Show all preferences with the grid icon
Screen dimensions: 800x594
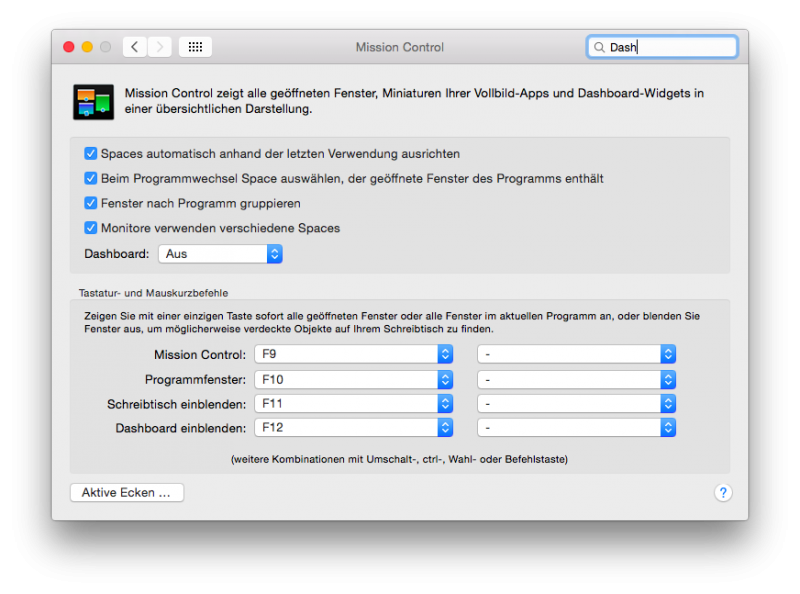pyautogui.click(x=195, y=47)
